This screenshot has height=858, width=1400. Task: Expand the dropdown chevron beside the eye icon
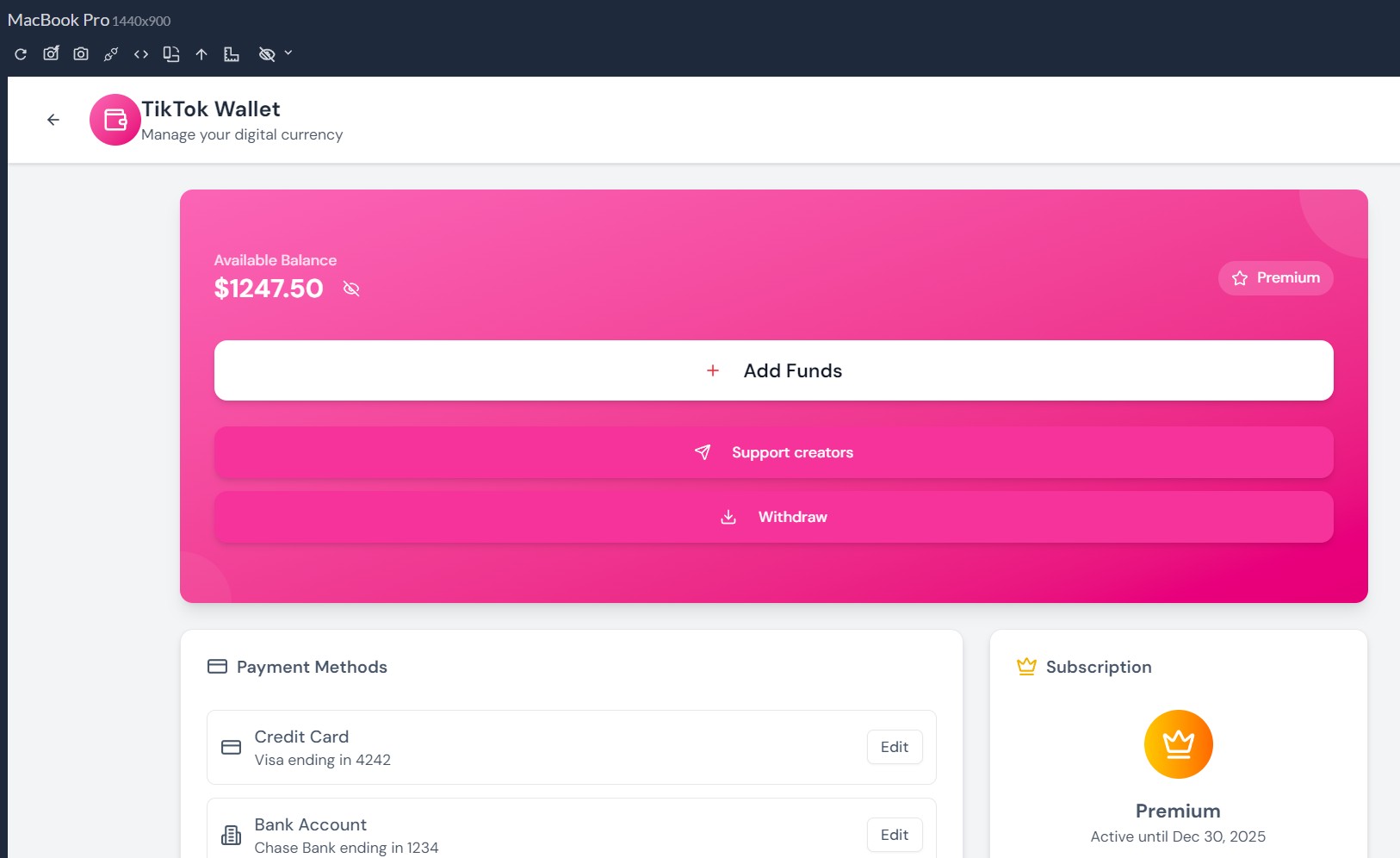click(x=288, y=53)
